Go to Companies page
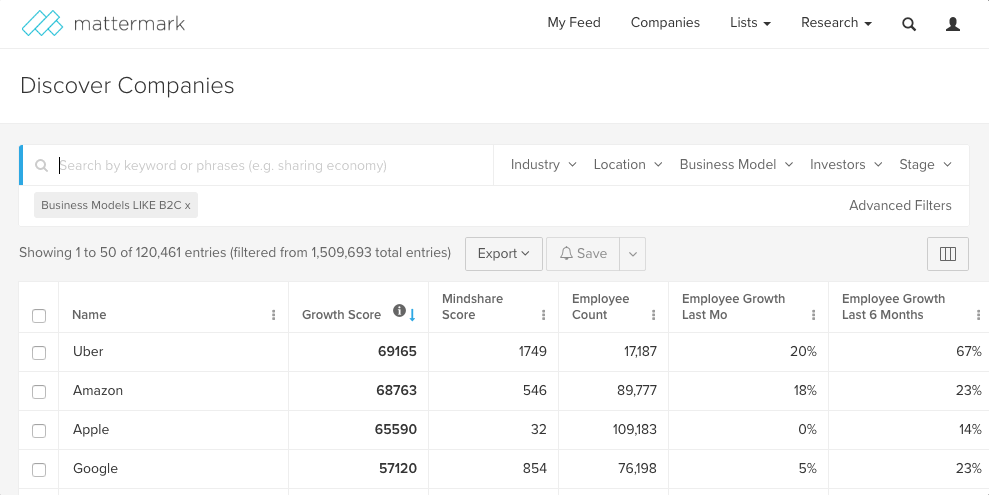Viewport: 989px width, 495px height. (665, 23)
